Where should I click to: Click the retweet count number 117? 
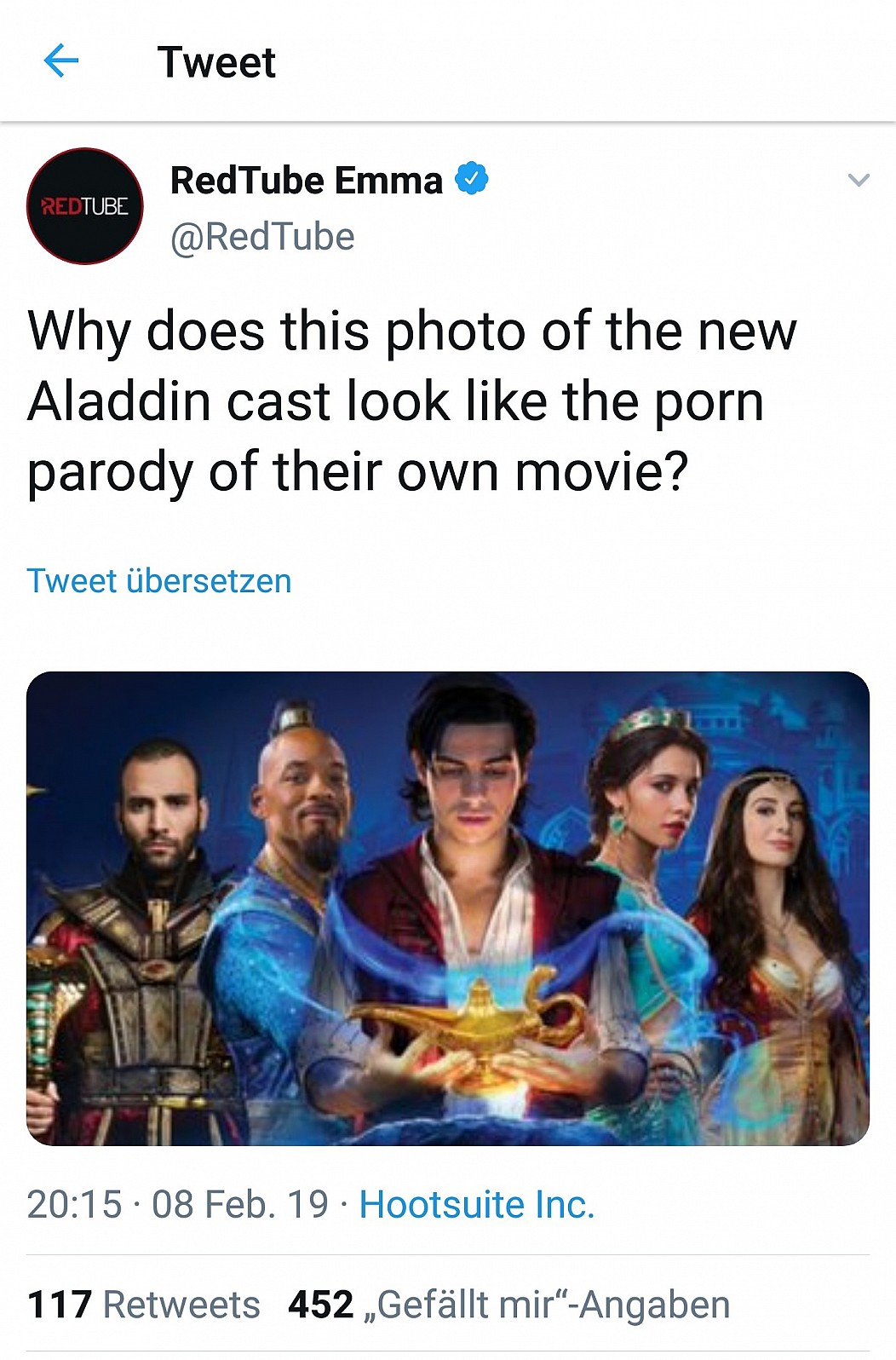coord(59,1305)
